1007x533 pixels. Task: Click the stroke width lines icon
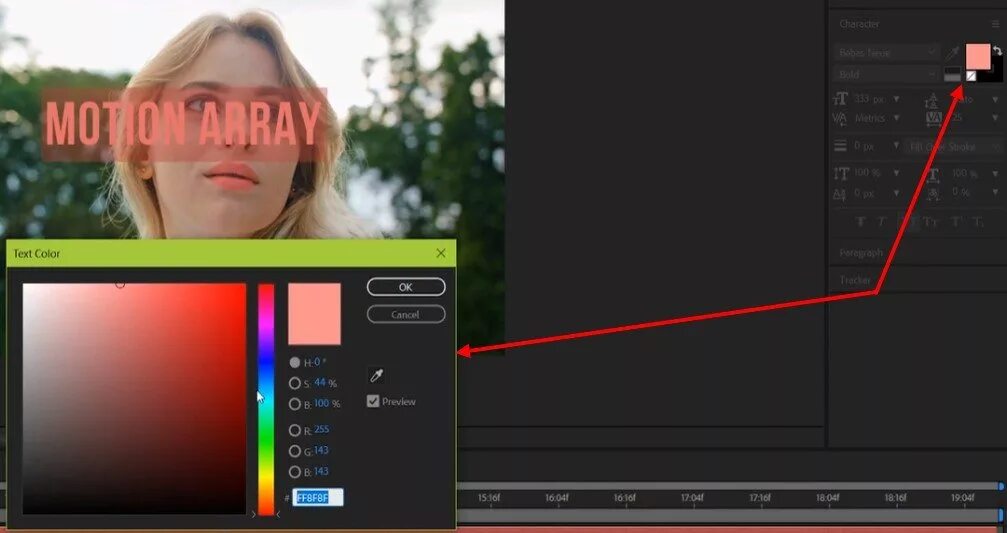tap(840, 146)
